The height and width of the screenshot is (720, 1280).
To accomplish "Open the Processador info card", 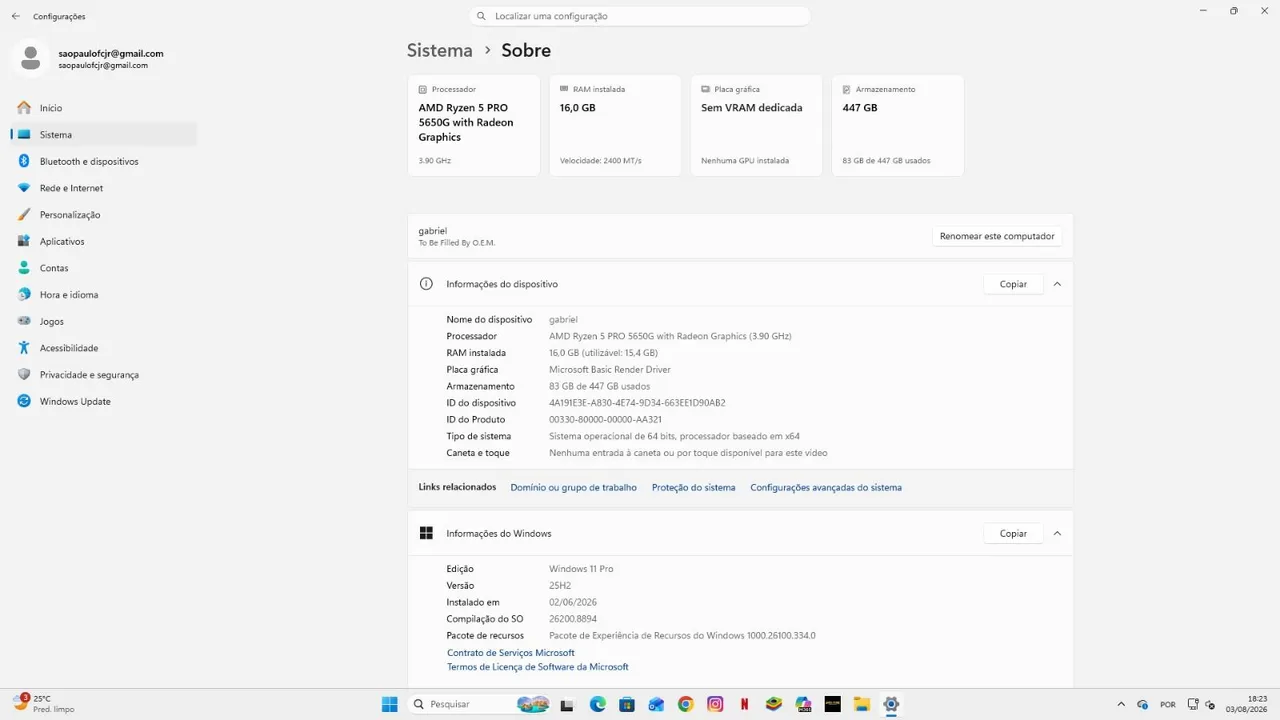I will (x=474, y=125).
